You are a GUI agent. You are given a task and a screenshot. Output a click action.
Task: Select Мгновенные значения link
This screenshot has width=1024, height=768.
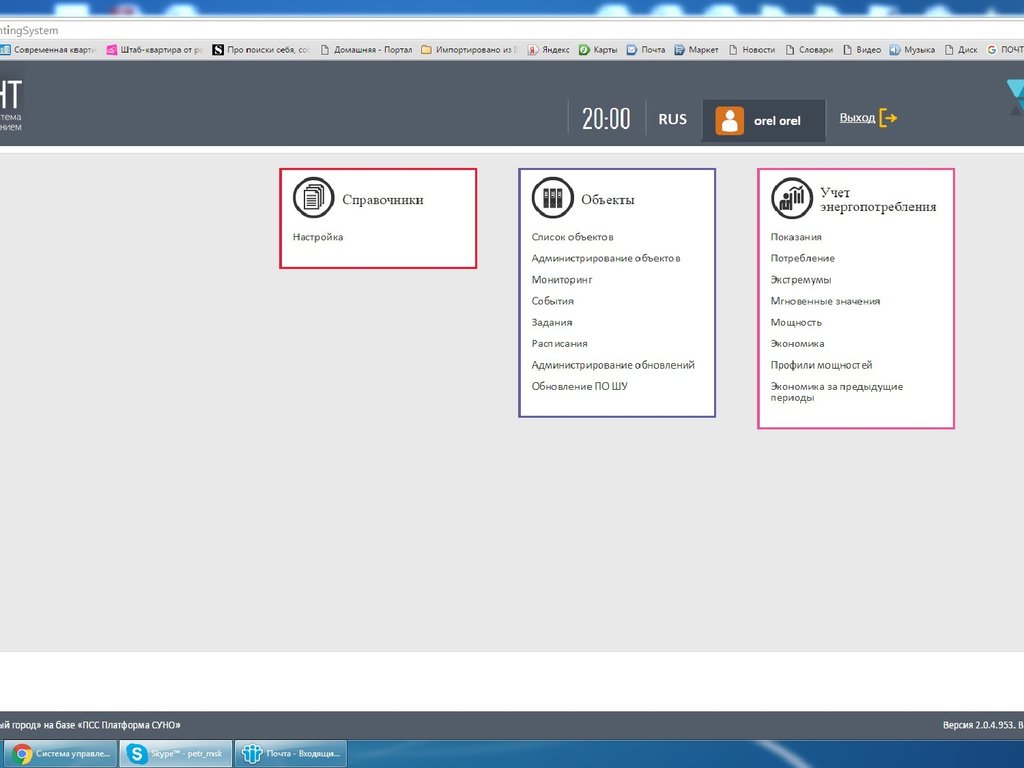point(825,301)
